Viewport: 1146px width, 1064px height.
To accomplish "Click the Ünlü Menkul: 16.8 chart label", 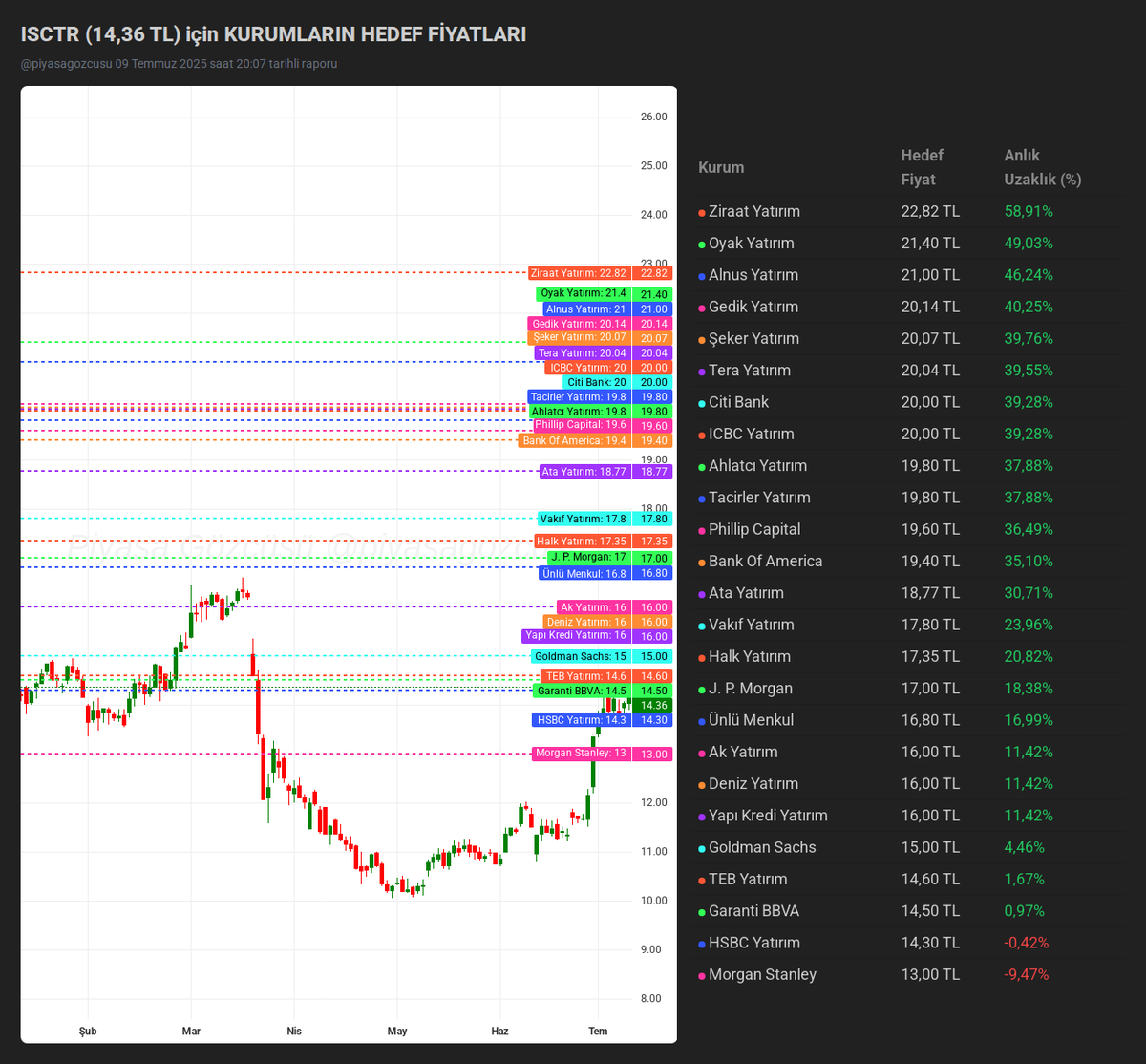I will tap(584, 573).
